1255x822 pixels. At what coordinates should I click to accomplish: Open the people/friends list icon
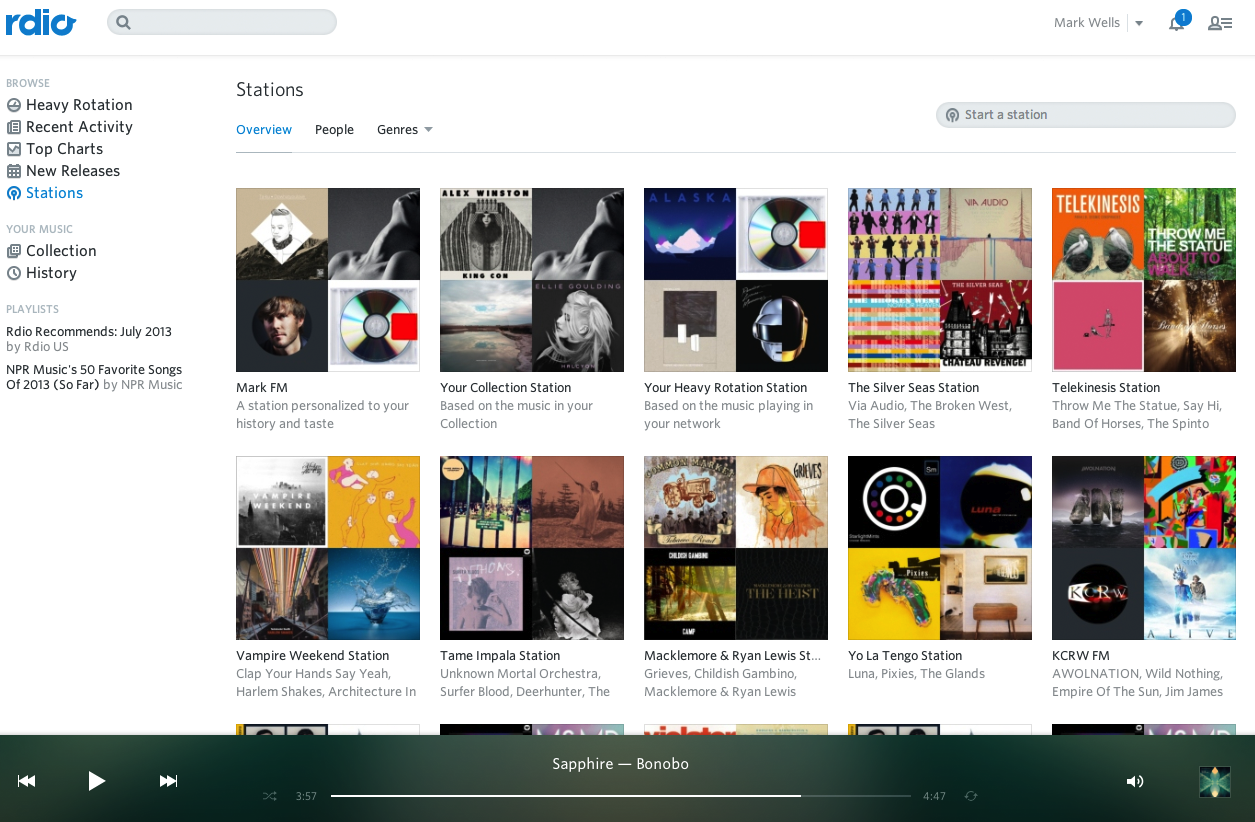click(x=1220, y=23)
